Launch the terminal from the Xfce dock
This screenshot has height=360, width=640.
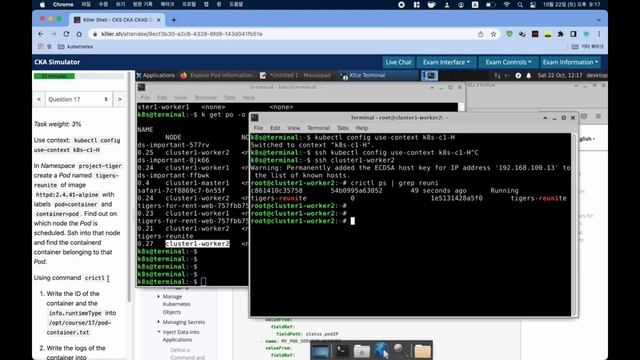coord(341,351)
